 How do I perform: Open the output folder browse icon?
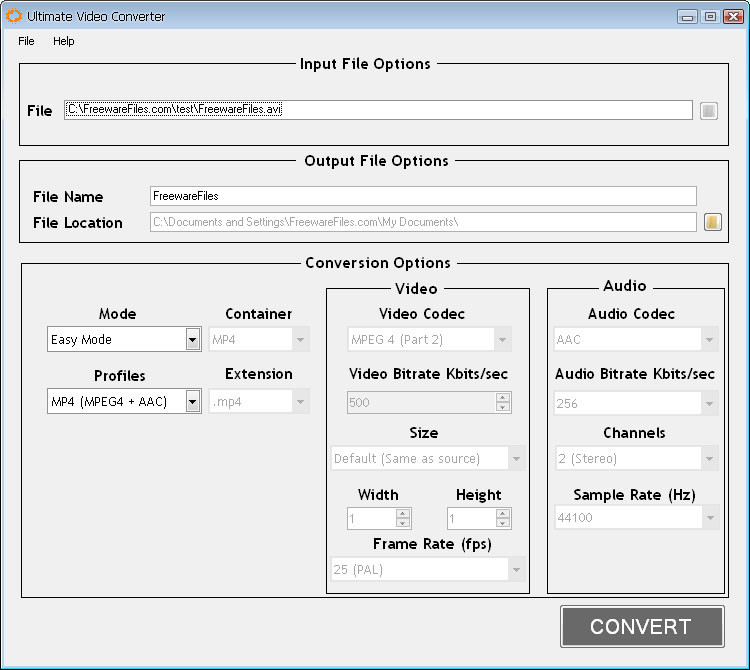[x=712, y=222]
